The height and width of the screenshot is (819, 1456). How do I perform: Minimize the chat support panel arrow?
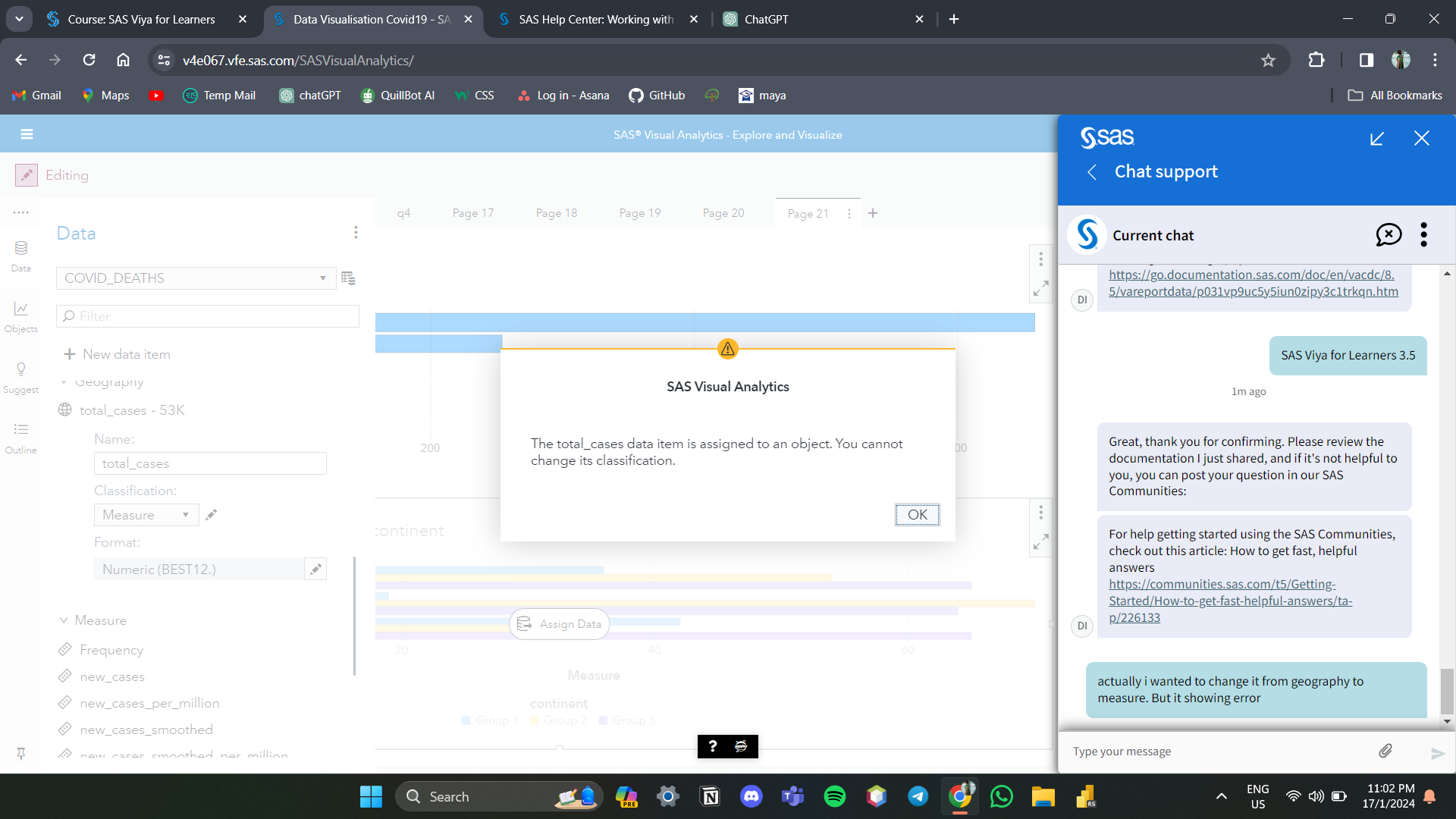[x=1377, y=139]
